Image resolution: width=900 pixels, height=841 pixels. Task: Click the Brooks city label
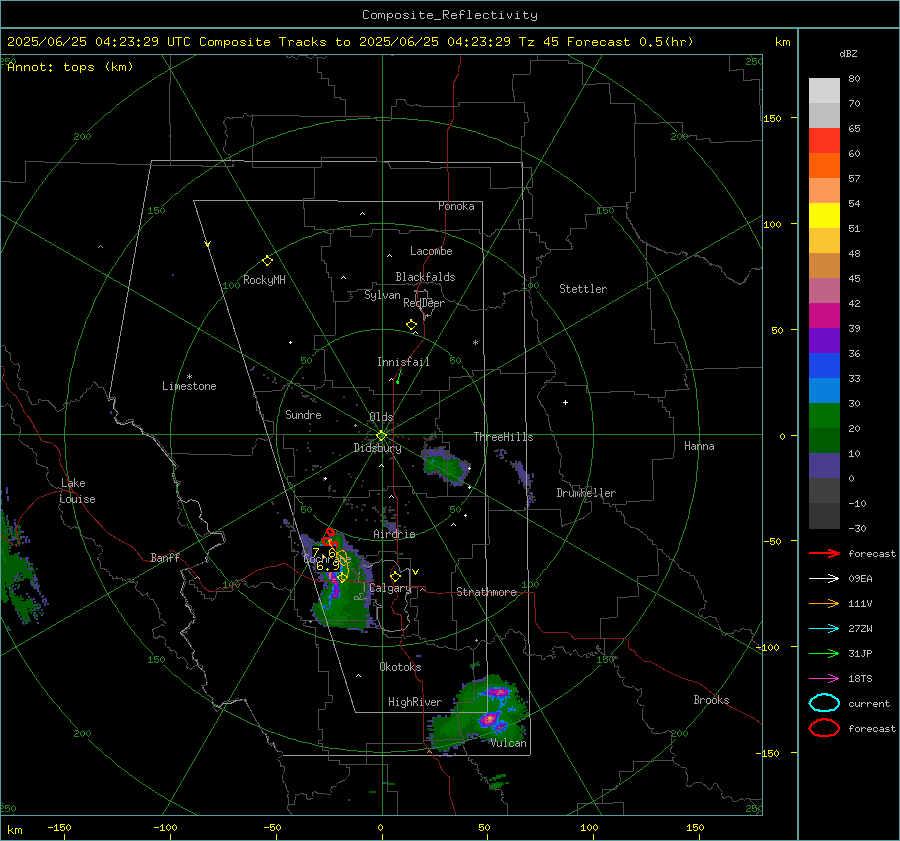(x=711, y=700)
